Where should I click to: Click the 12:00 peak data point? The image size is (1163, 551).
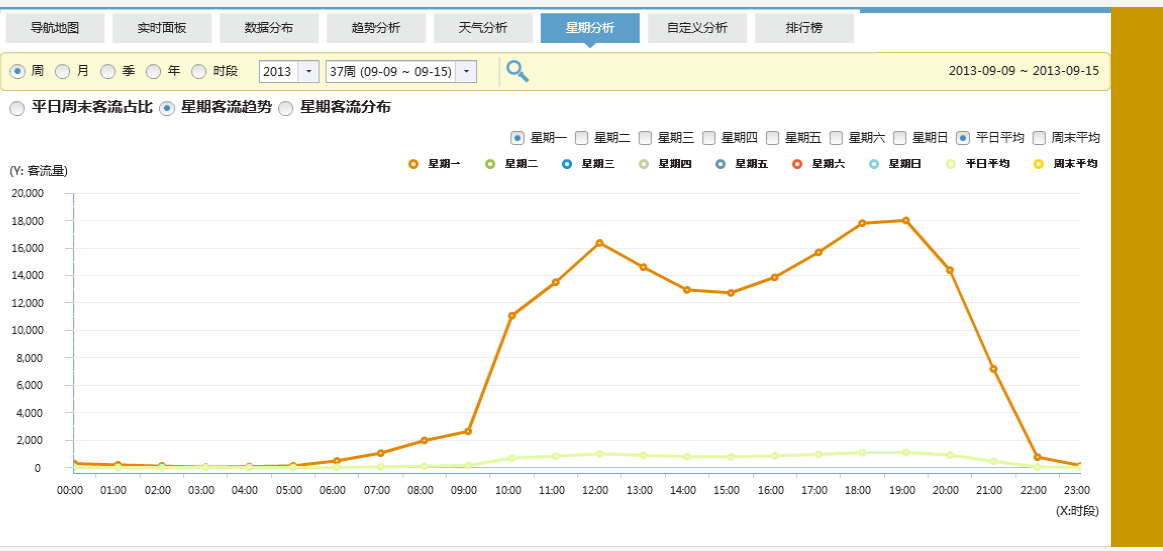[x=599, y=243]
